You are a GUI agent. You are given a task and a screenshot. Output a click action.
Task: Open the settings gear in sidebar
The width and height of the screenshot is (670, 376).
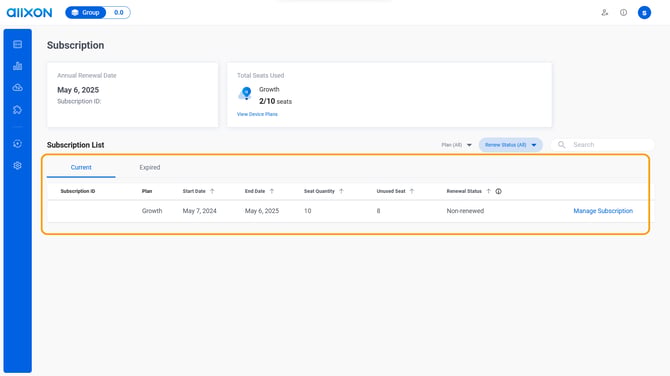tap(18, 165)
